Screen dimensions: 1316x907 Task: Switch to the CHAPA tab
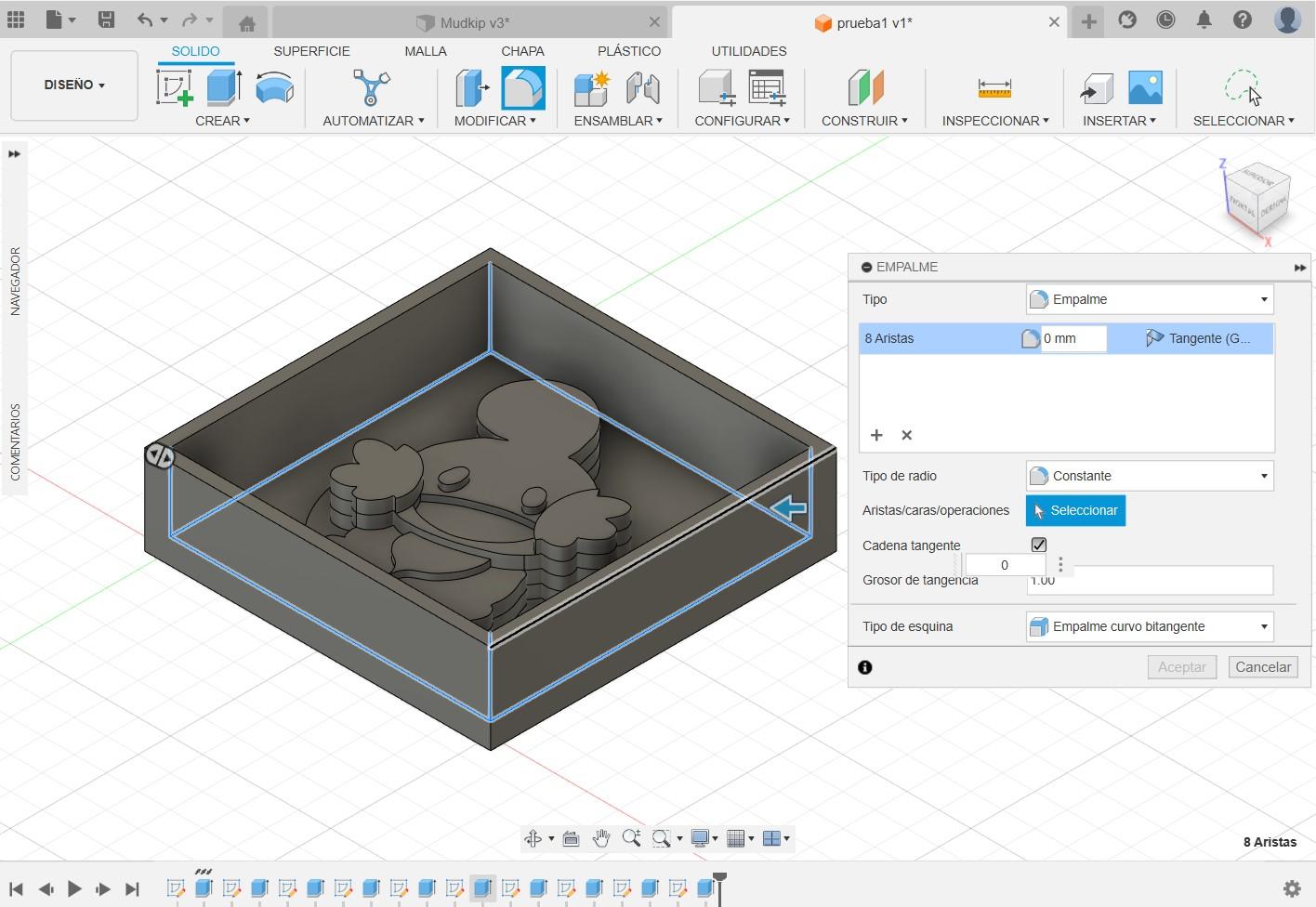(x=522, y=51)
